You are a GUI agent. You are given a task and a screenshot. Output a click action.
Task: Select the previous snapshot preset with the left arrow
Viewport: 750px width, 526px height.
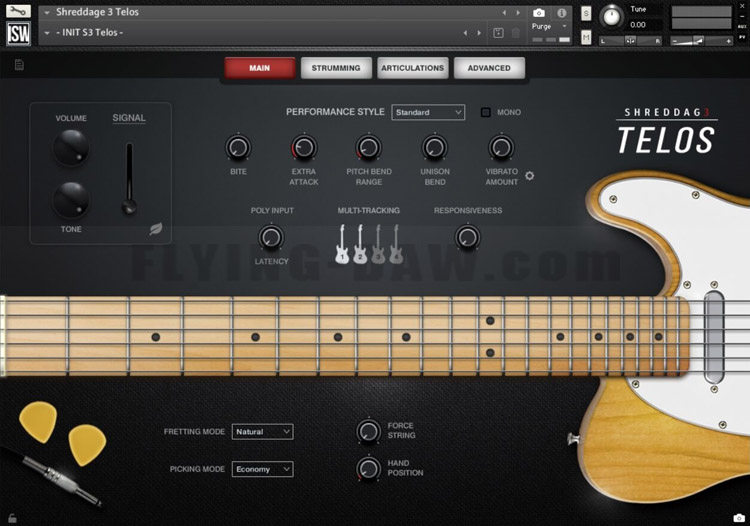tap(465, 33)
